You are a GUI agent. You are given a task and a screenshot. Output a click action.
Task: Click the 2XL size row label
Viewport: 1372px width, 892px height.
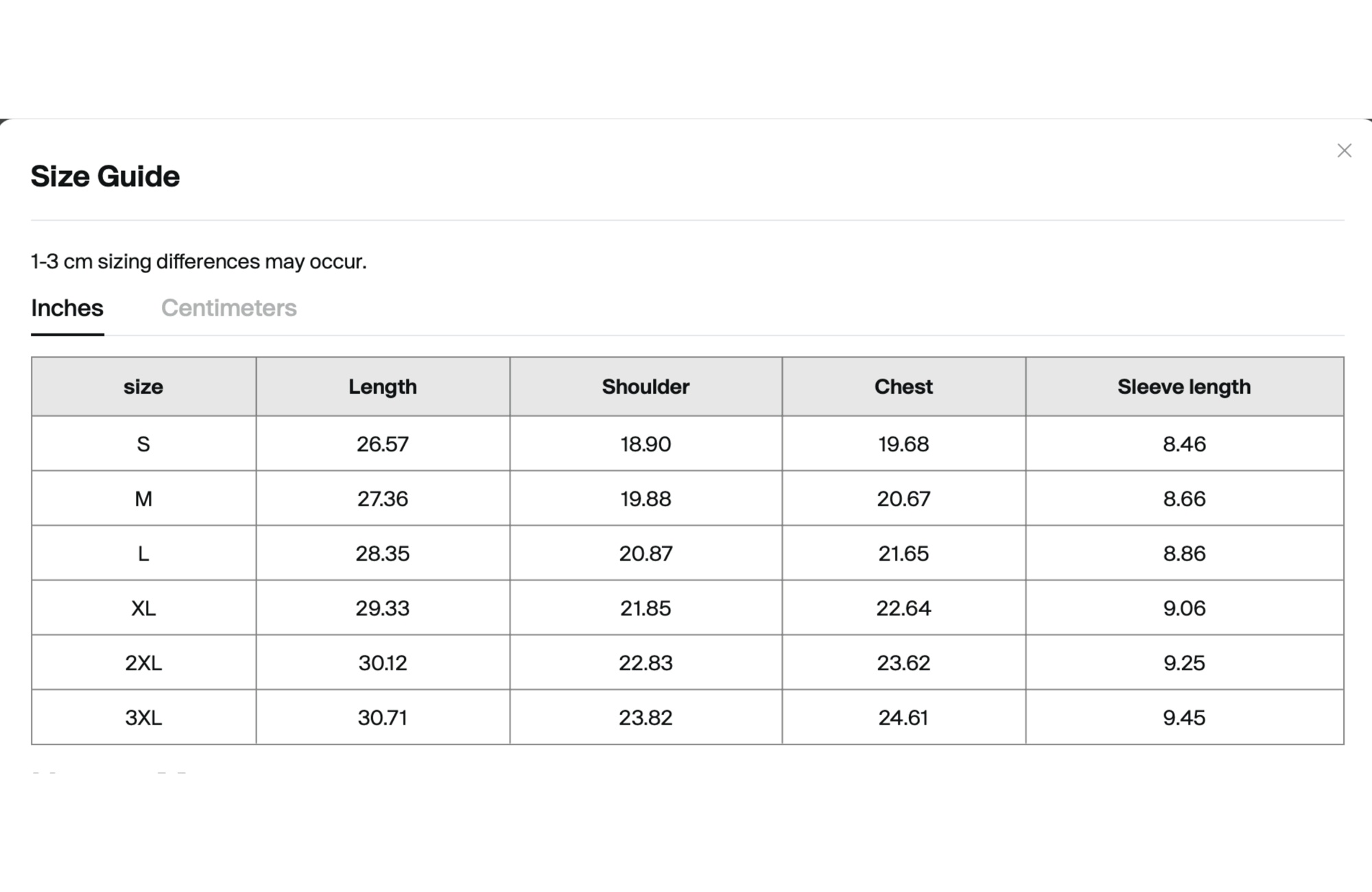coord(143,663)
